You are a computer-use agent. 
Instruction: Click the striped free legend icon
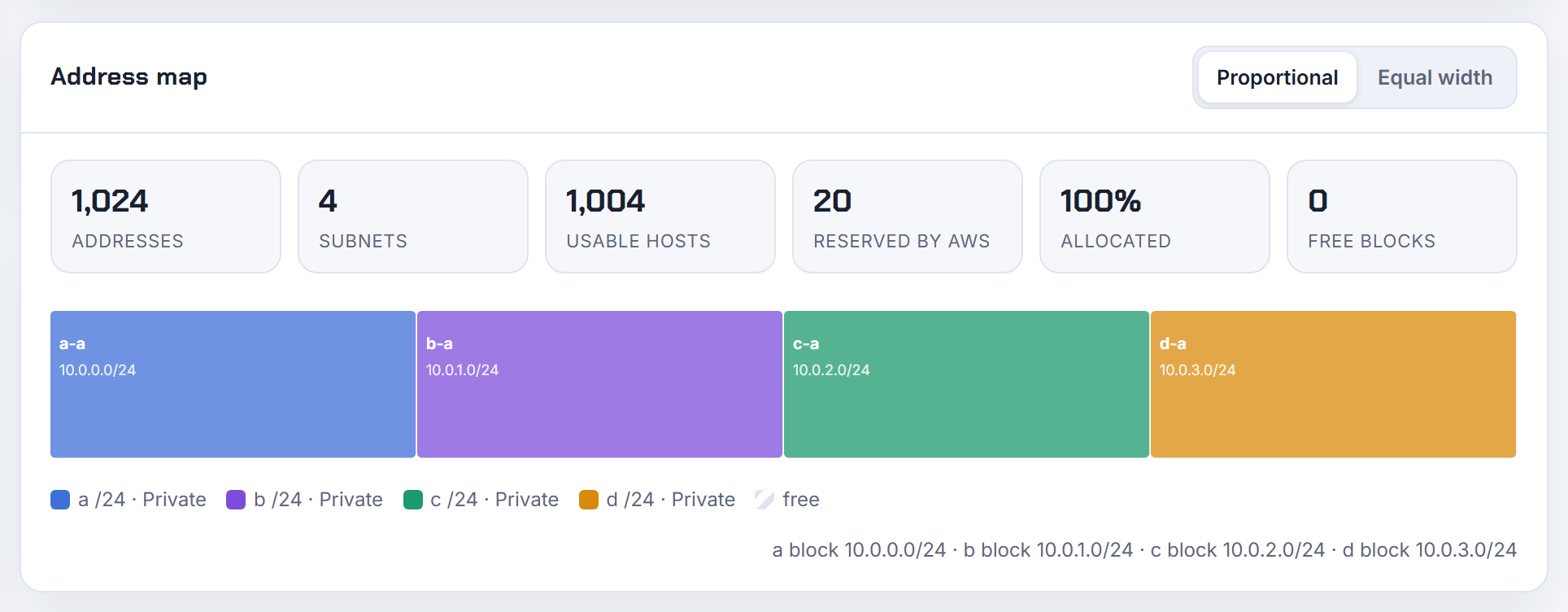click(x=764, y=500)
